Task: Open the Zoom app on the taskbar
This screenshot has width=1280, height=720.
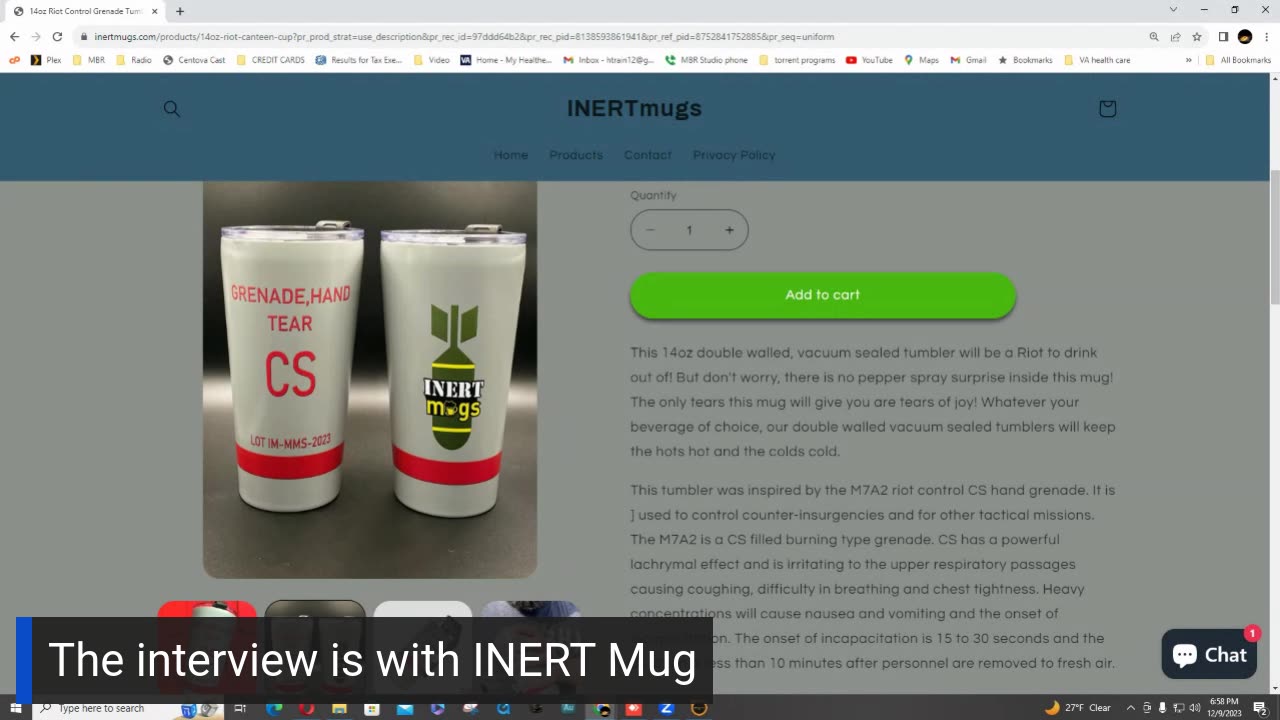Action: pyautogui.click(x=666, y=708)
